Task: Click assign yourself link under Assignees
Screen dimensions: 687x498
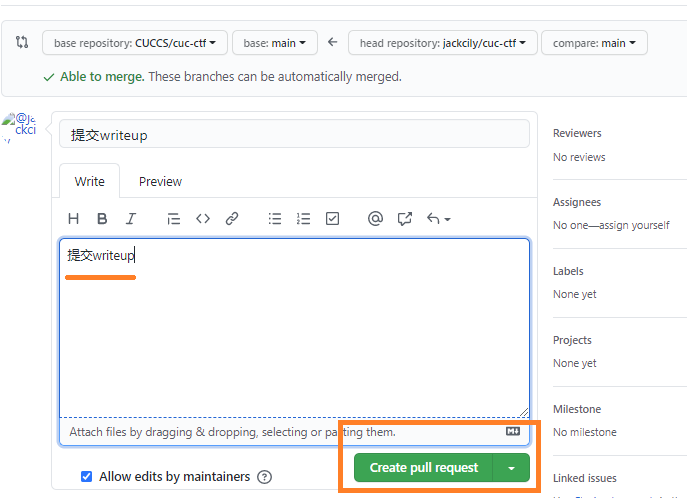Action: [634, 225]
